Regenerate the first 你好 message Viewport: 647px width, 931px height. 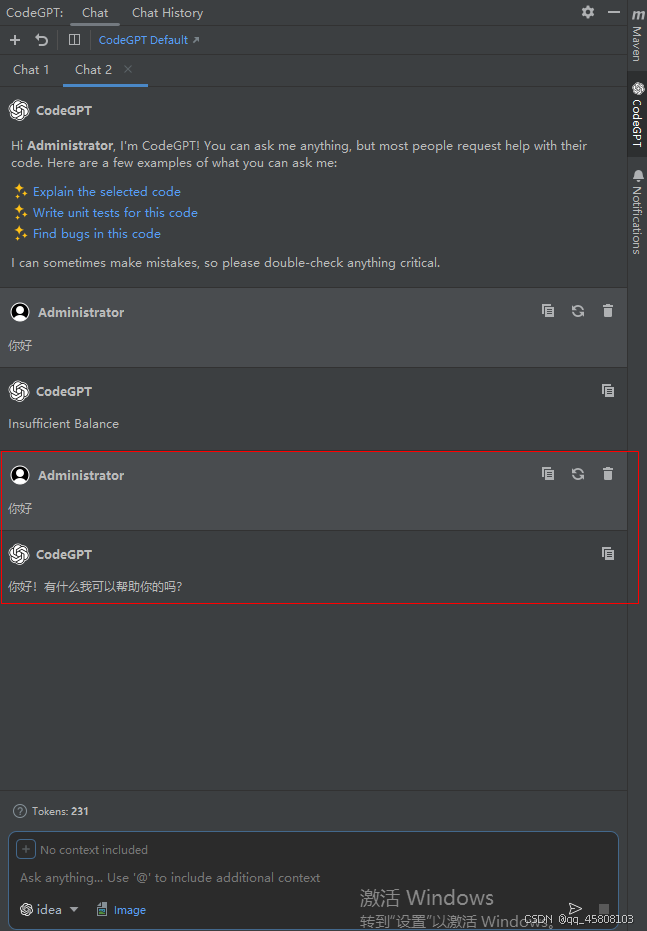coord(577,310)
